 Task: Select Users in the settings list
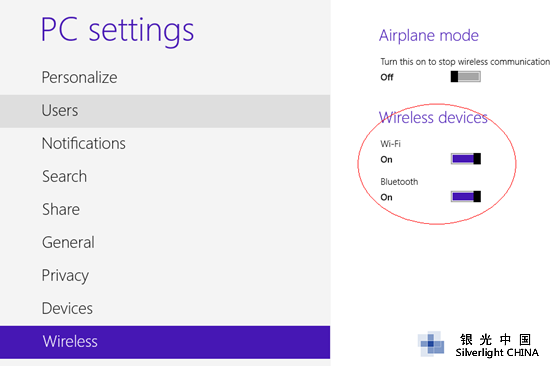point(165,111)
